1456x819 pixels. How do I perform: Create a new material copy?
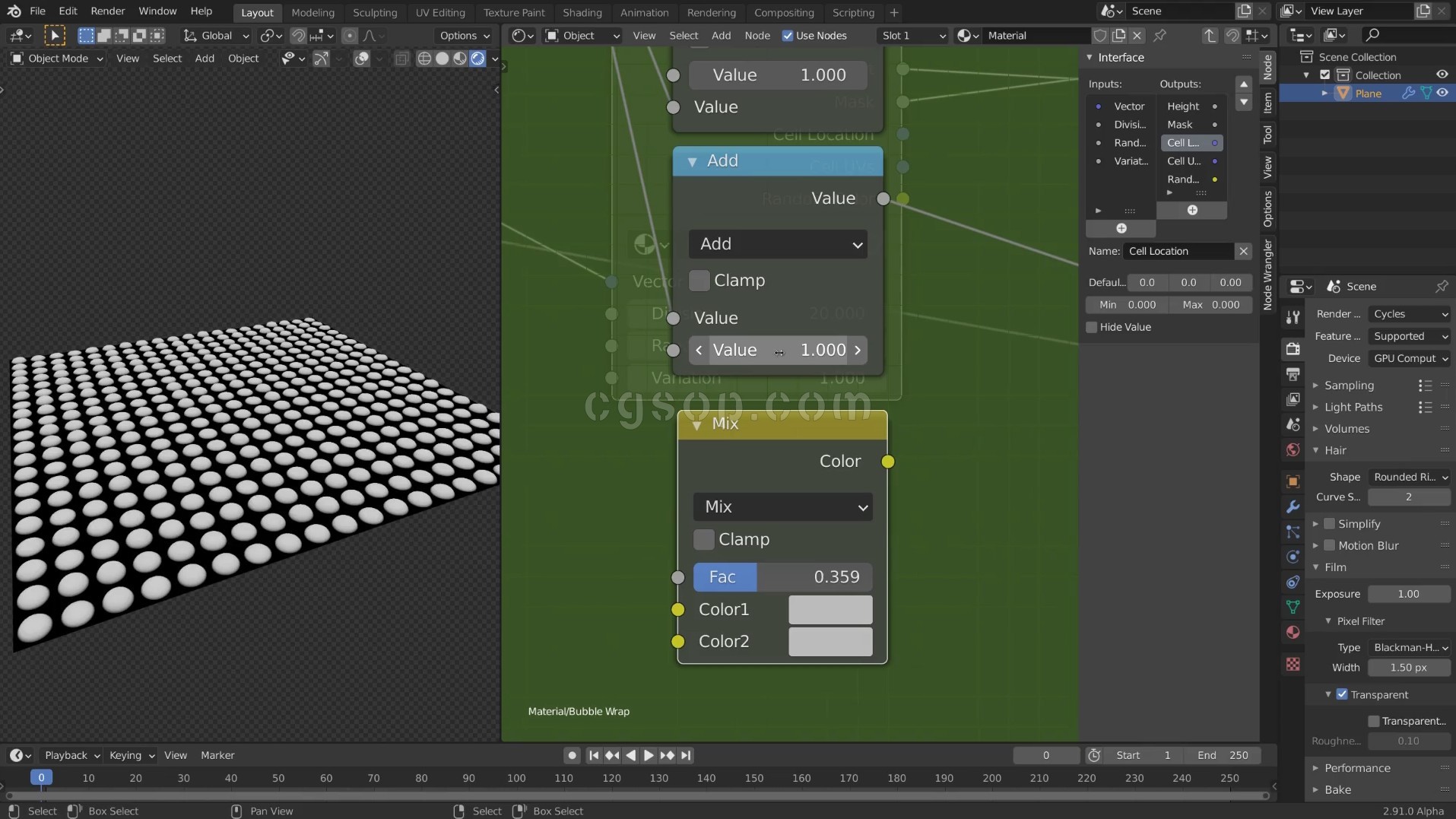(1118, 36)
